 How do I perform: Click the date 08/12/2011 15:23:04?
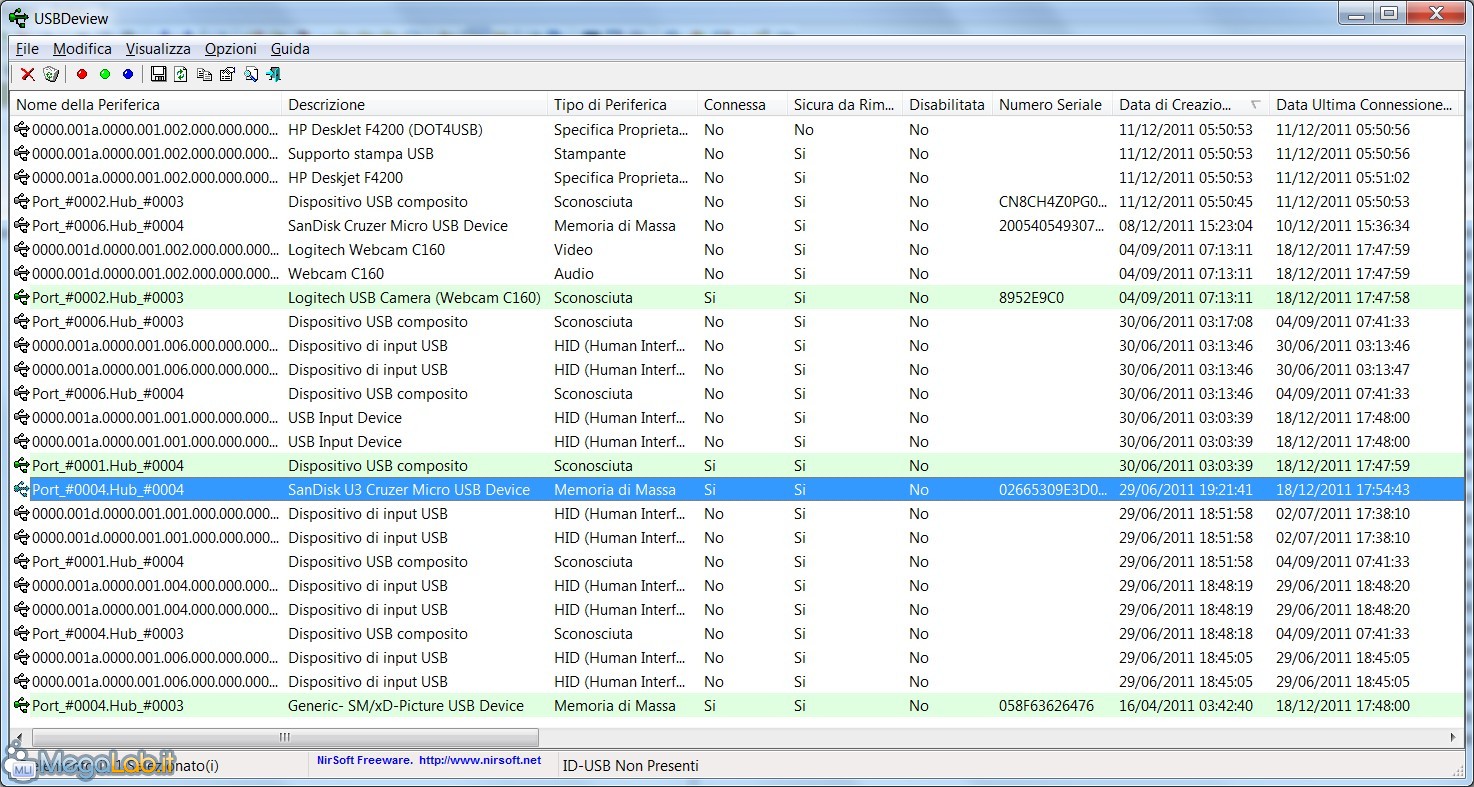point(1186,225)
